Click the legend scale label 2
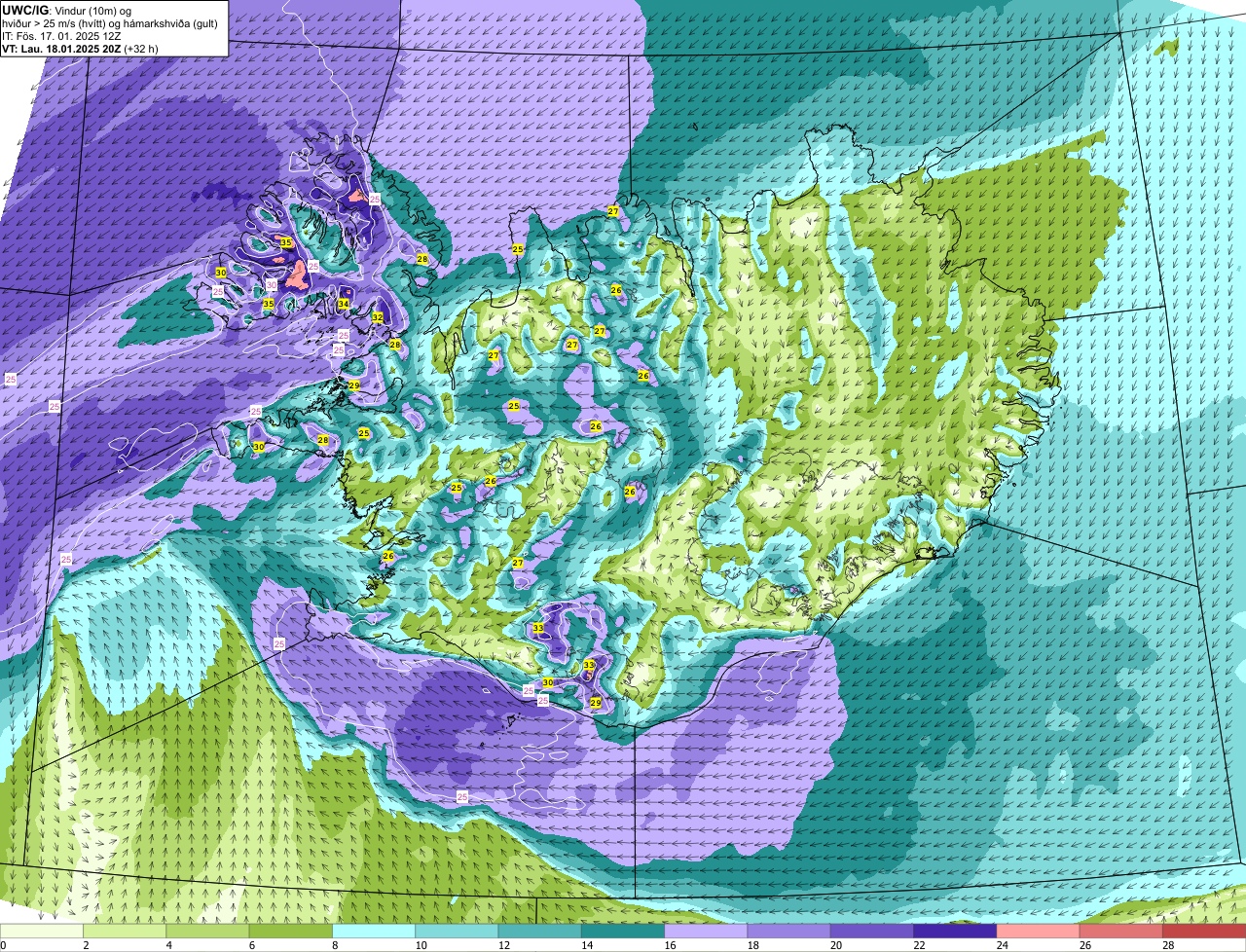This screenshot has width=1246, height=952. coord(86,945)
